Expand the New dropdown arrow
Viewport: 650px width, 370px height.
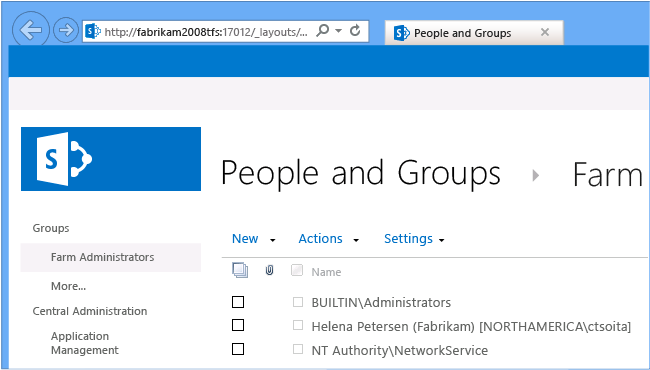[x=272, y=240]
